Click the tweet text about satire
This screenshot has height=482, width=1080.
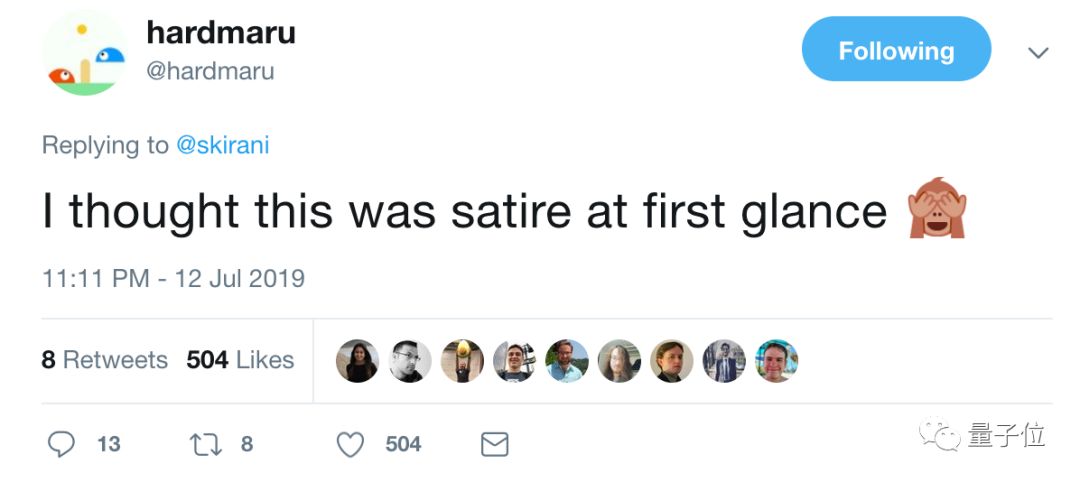point(465,211)
